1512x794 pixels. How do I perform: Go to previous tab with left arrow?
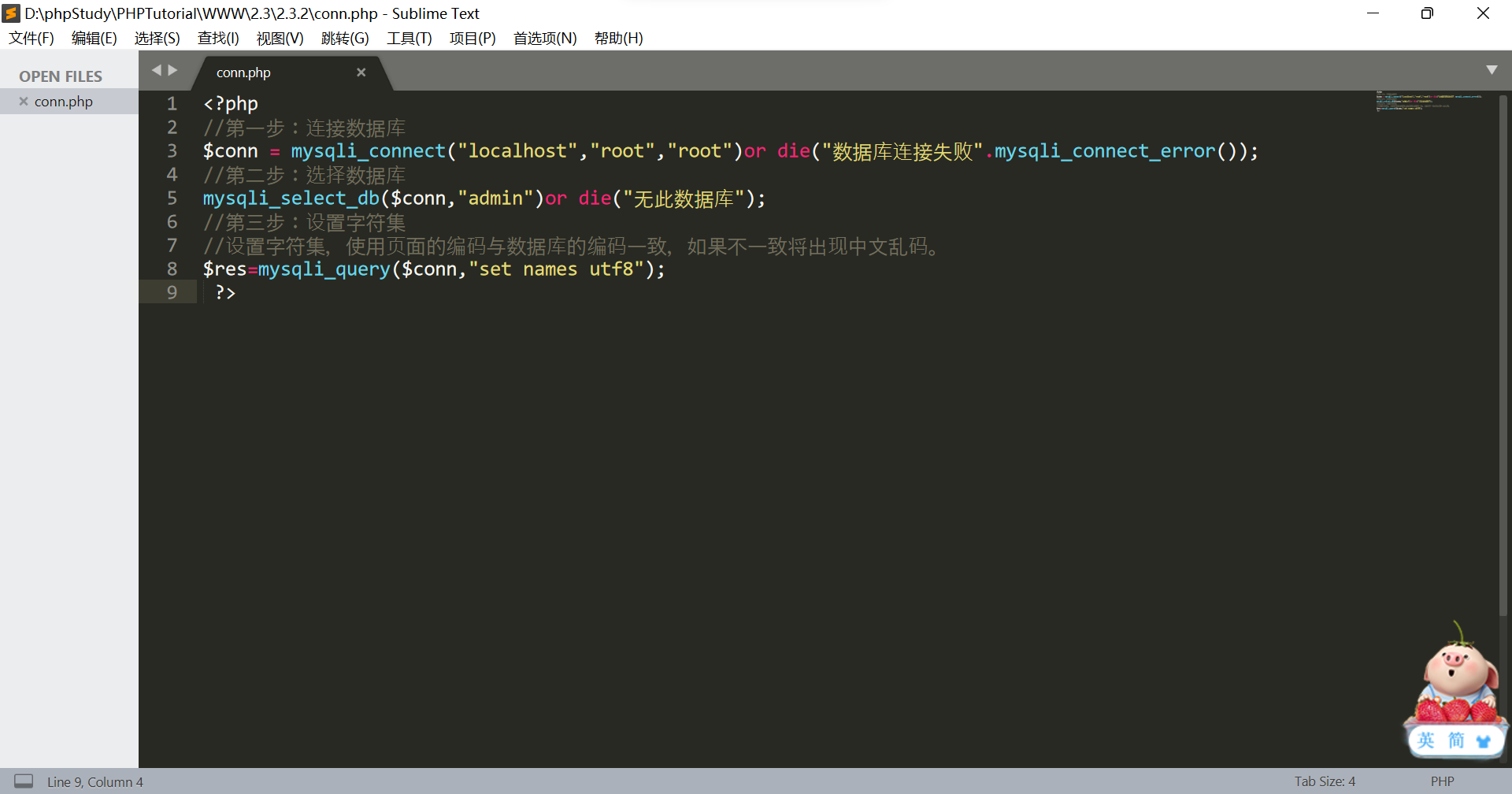(x=156, y=70)
